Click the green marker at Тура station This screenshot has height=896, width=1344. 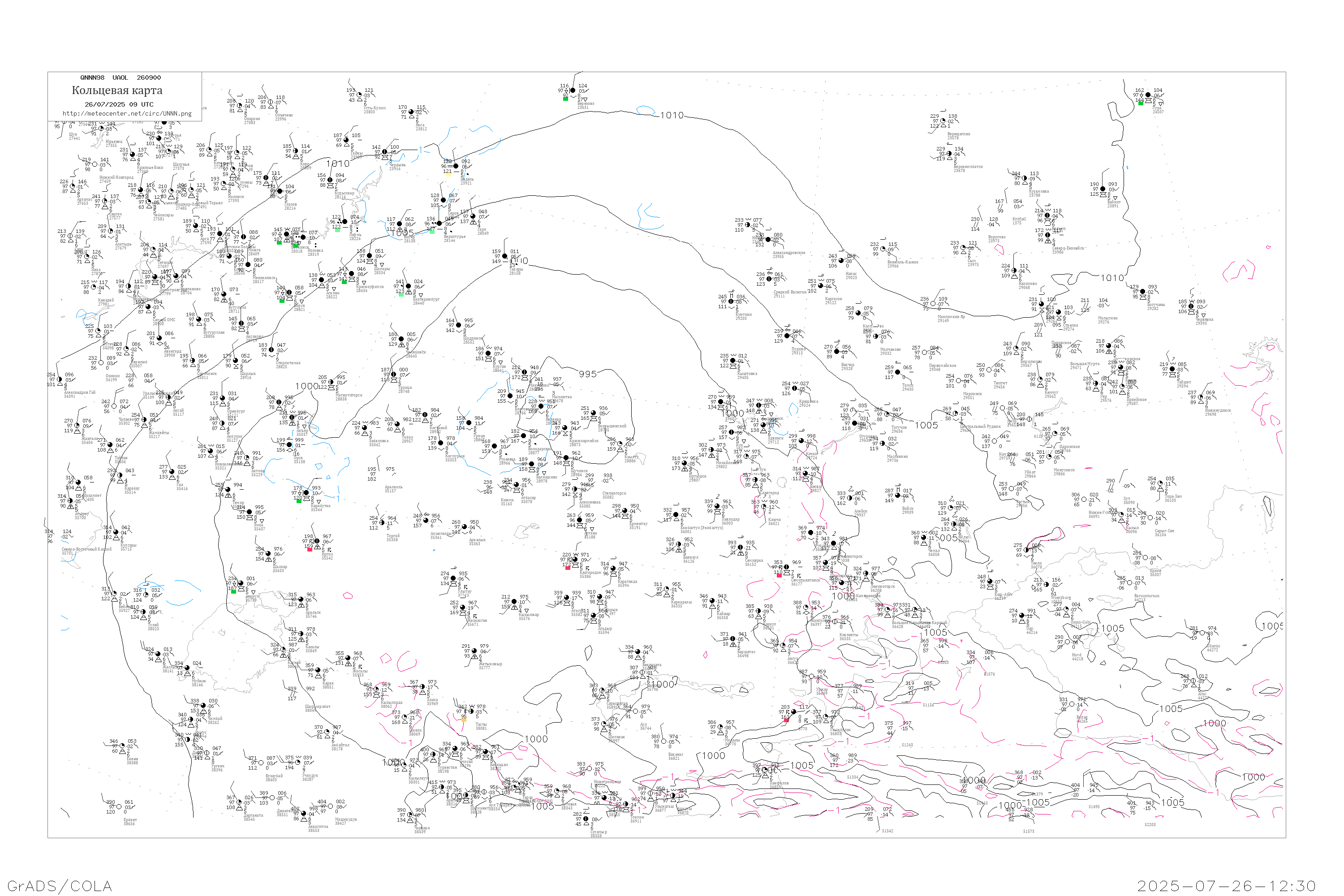(1141, 103)
